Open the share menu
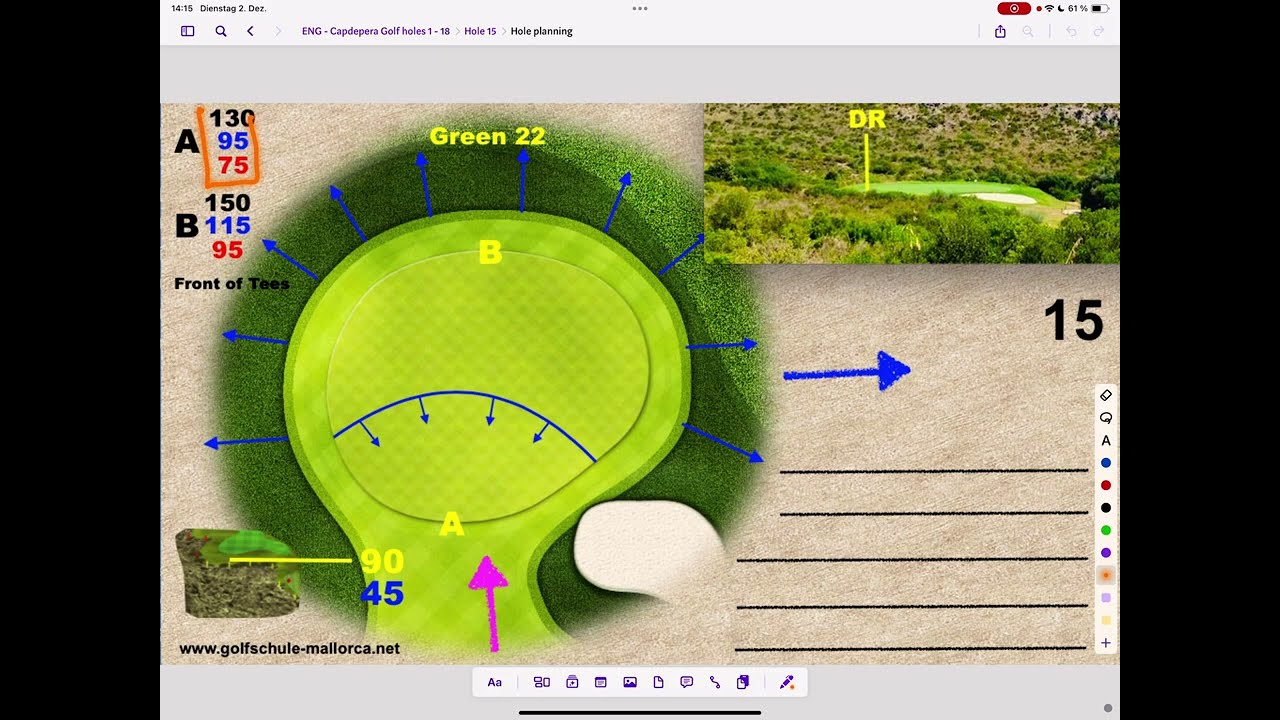Screen dimensions: 1280x720 point(1000,31)
